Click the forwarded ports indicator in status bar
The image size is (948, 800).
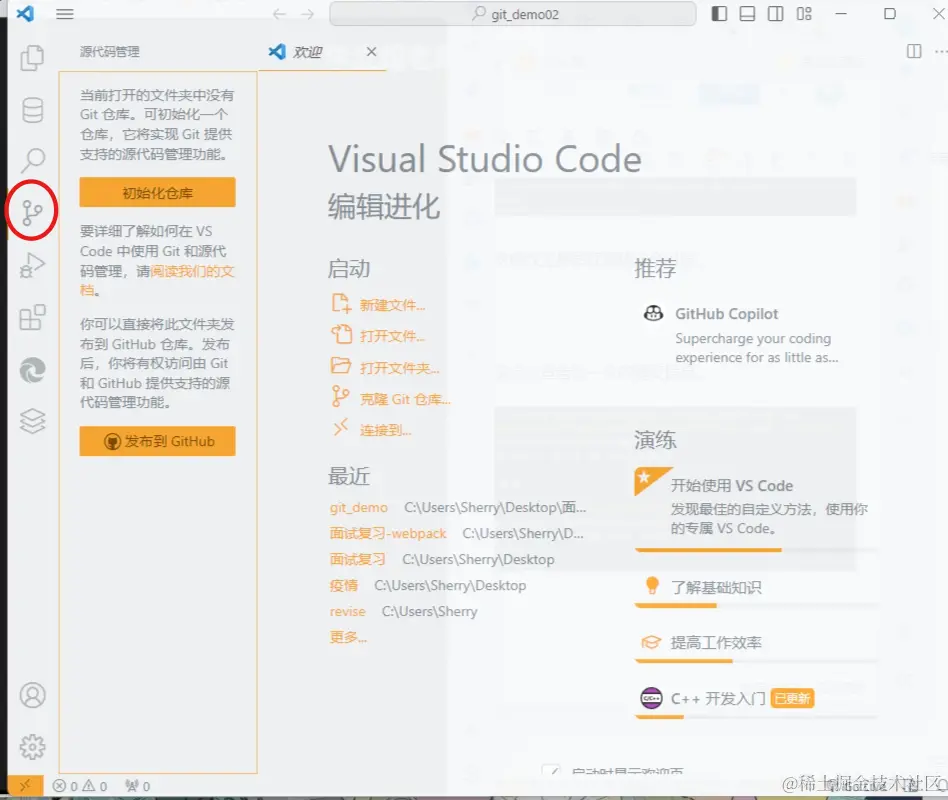tap(137, 786)
